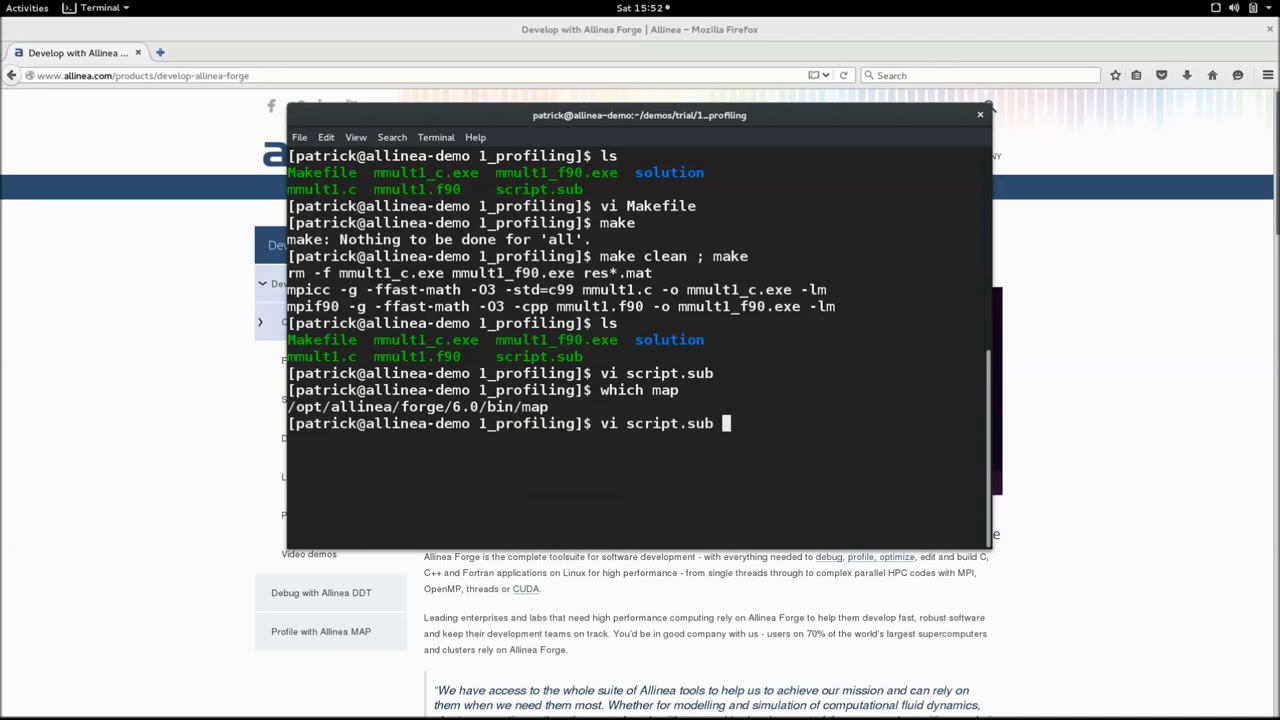Follow the 'profile' link in paragraph
Screen dimensions: 1280x720
point(860,557)
